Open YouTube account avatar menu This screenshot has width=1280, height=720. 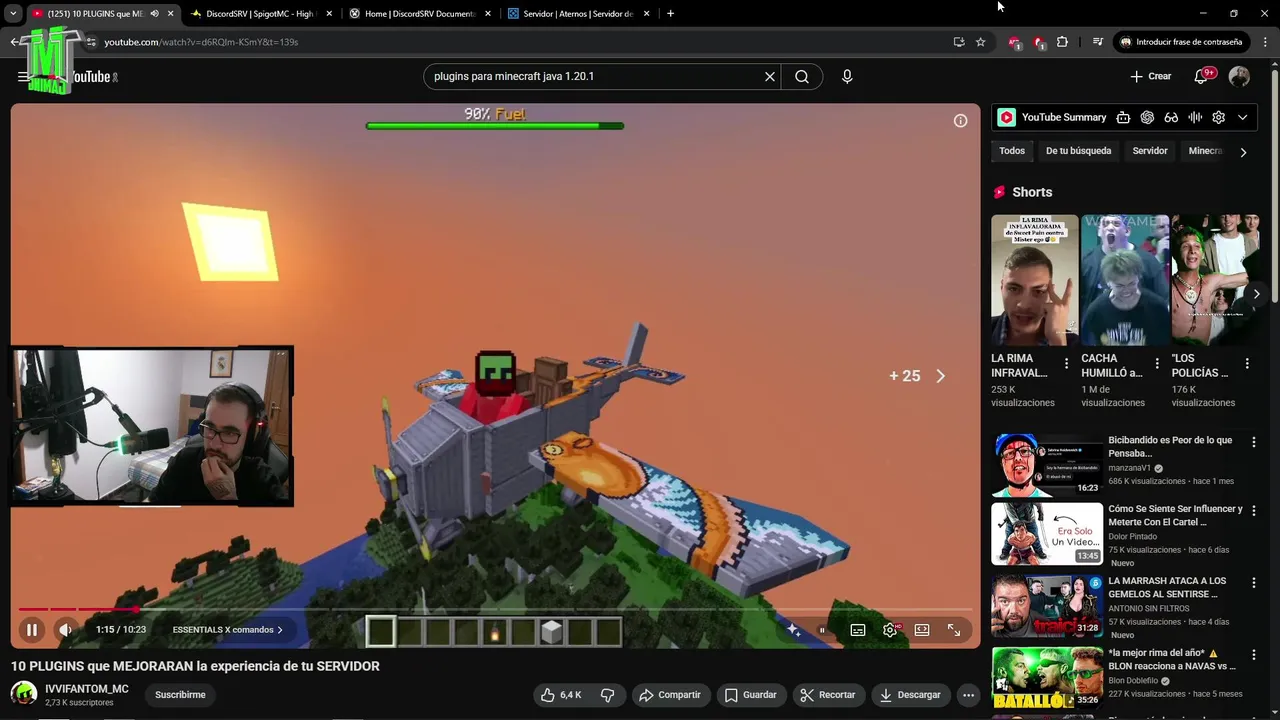click(x=1239, y=76)
